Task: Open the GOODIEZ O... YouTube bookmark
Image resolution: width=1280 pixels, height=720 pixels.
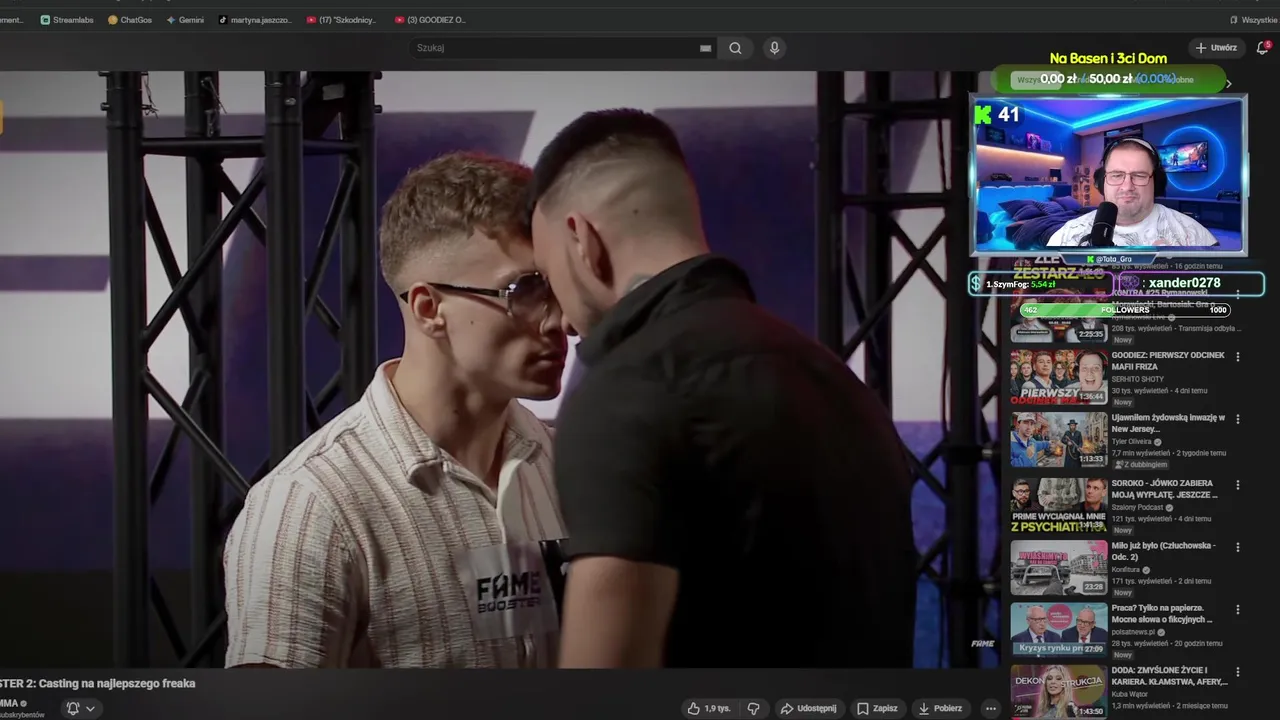Action: point(430,20)
